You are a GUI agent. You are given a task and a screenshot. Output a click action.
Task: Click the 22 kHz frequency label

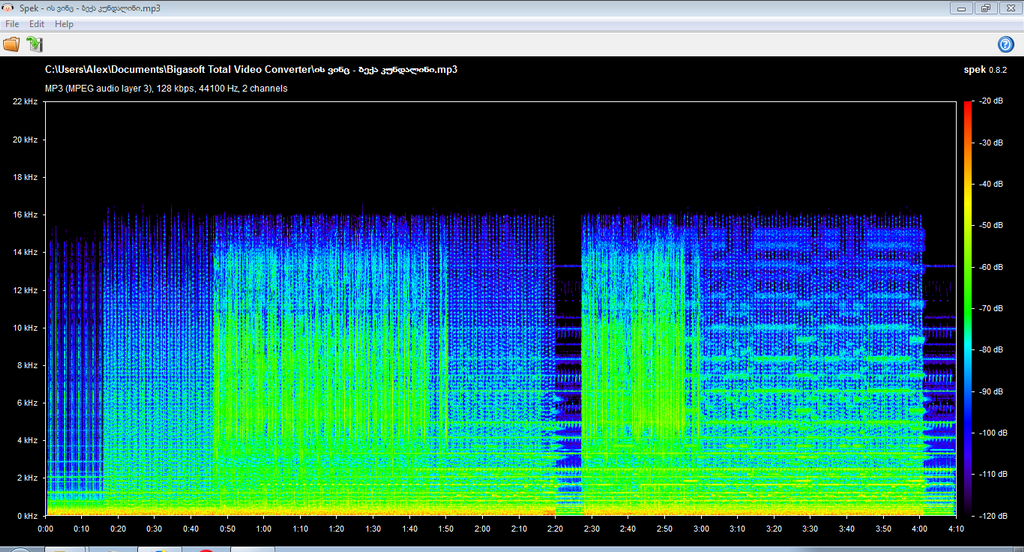click(25, 101)
